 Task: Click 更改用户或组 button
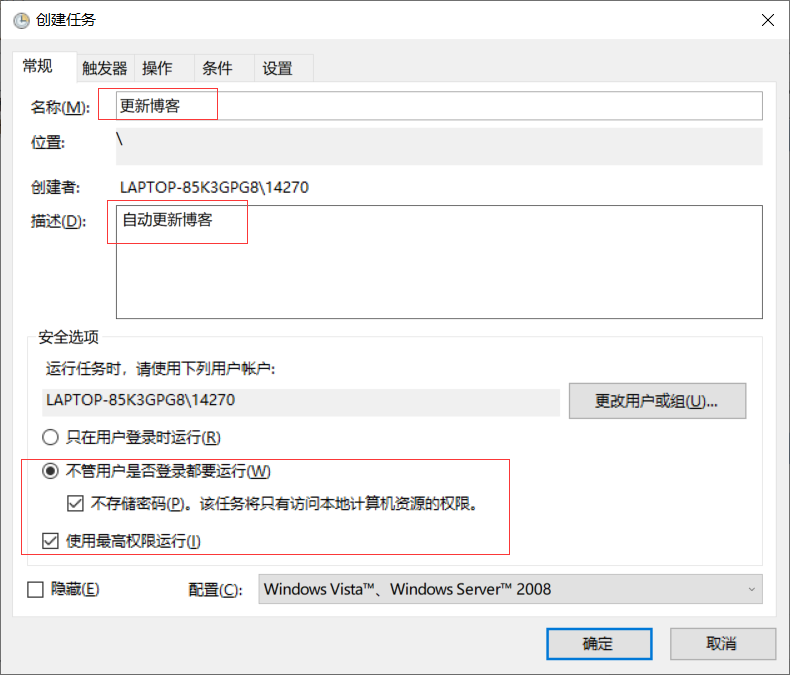coord(657,401)
